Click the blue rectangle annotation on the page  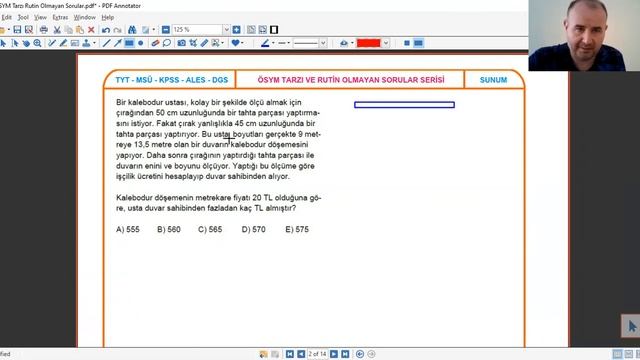point(404,105)
